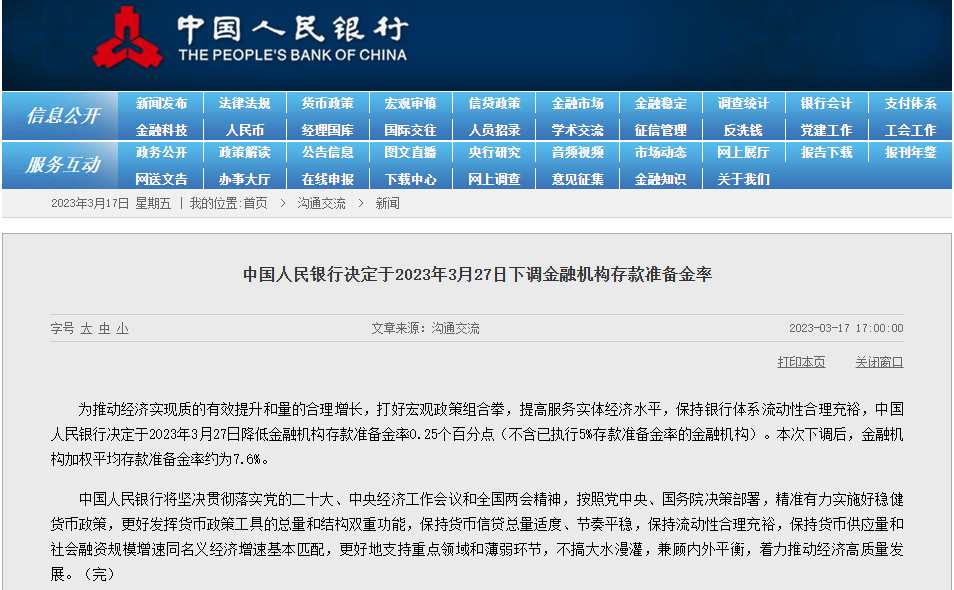Set font size to 大
Viewport: 954px width, 590px height.
(86, 328)
